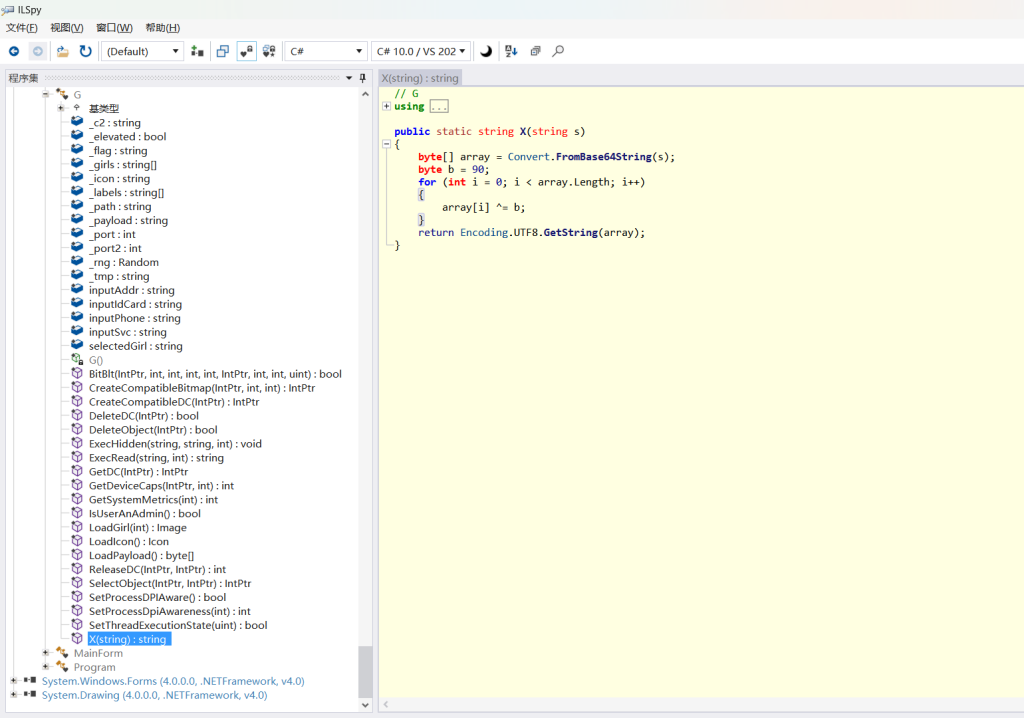Open the 文件(F) menu
Image resolution: width=1024 pixels, height=718 pixels.
[22, 27]
